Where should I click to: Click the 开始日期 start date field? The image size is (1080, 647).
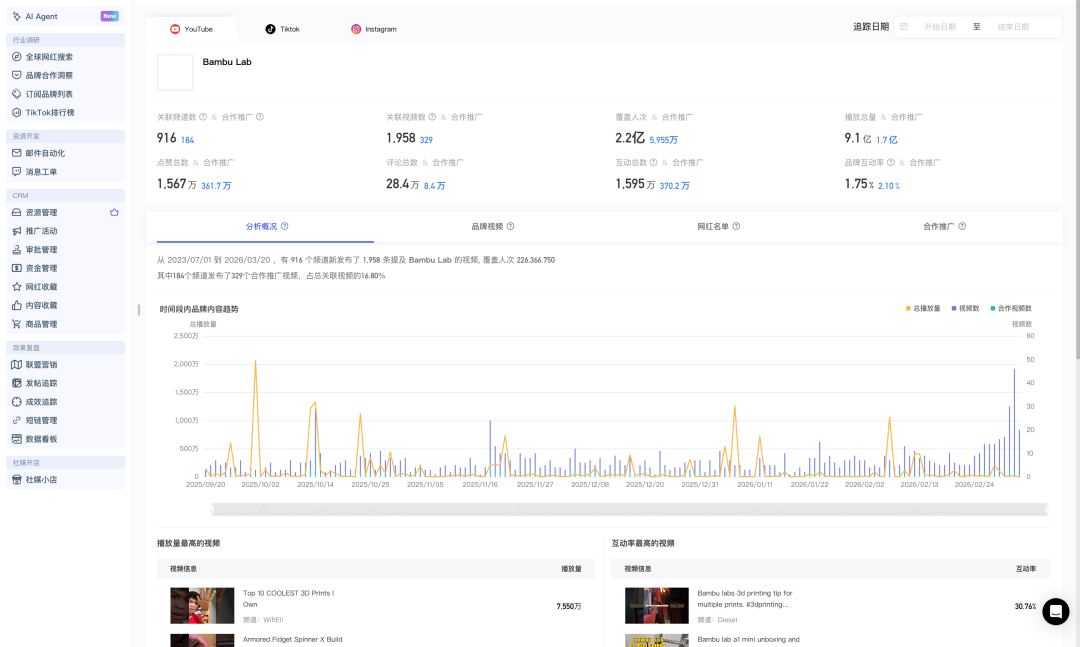tap(939, 27)
